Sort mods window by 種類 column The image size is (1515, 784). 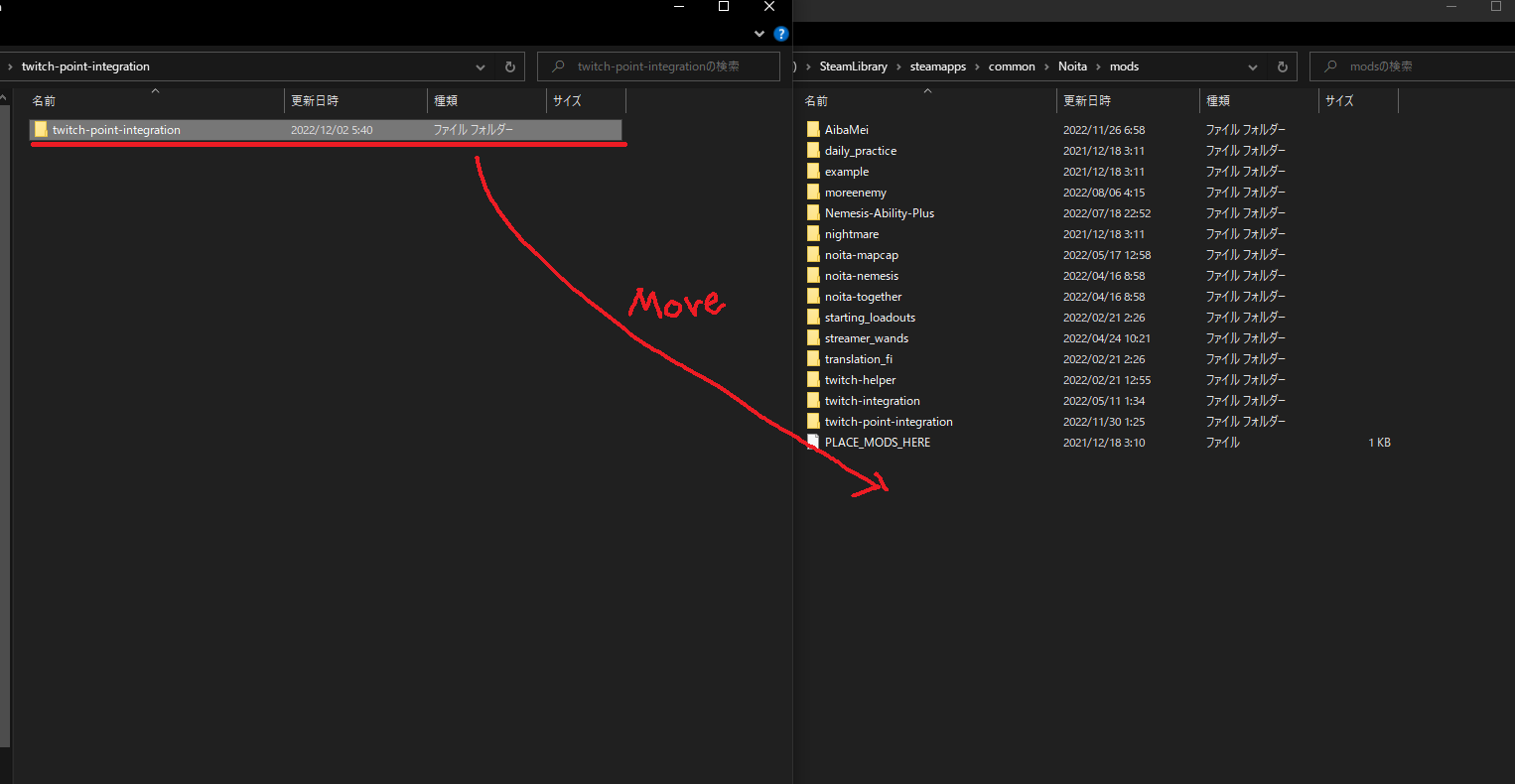coord(1259,100)
